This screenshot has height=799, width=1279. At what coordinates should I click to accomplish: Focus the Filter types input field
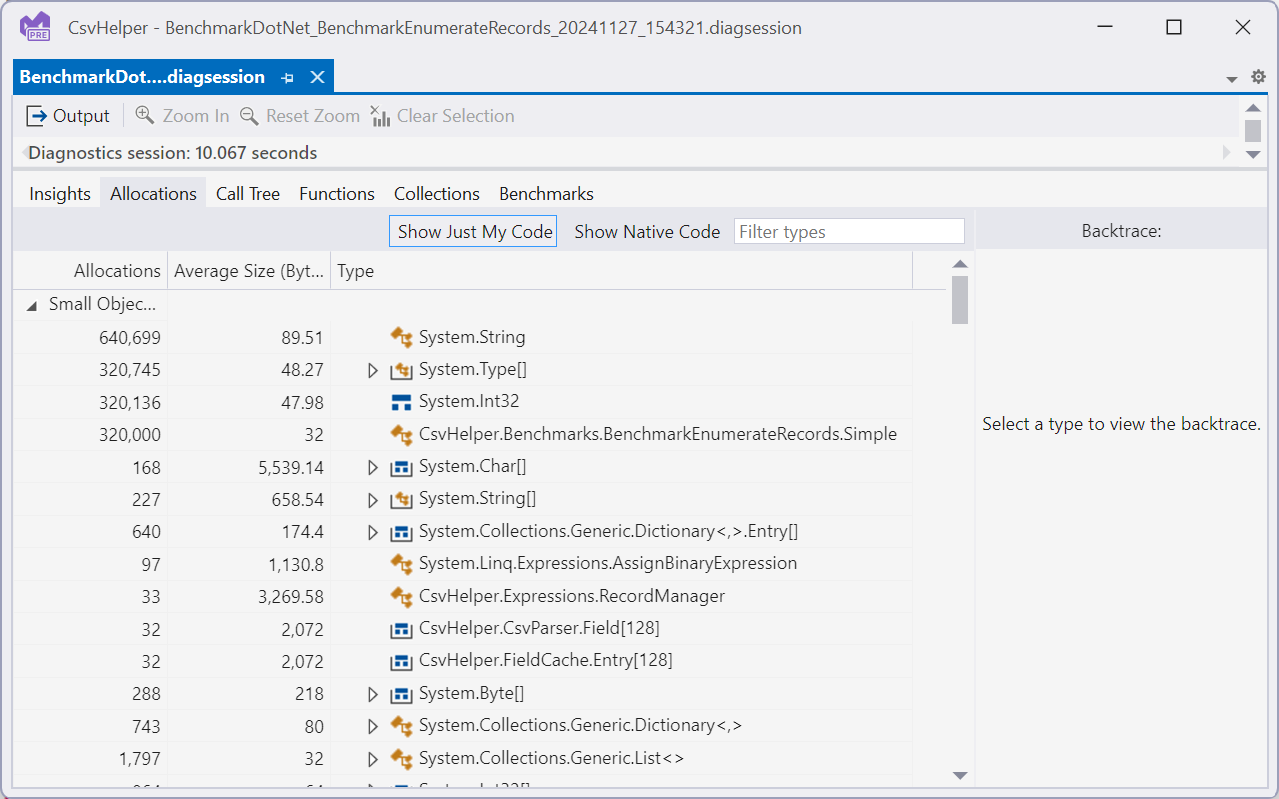849,232
